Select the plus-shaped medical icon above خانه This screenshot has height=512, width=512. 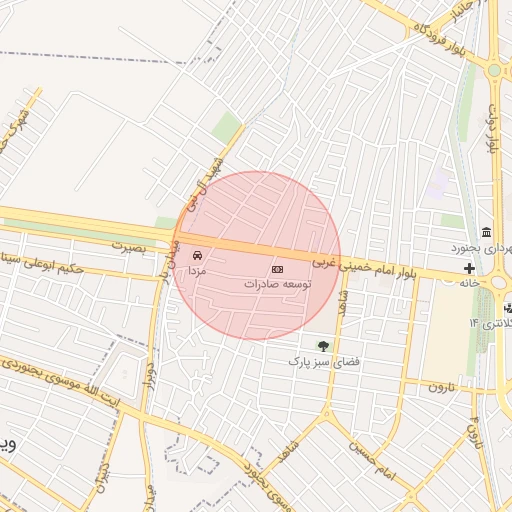[469, 268]
